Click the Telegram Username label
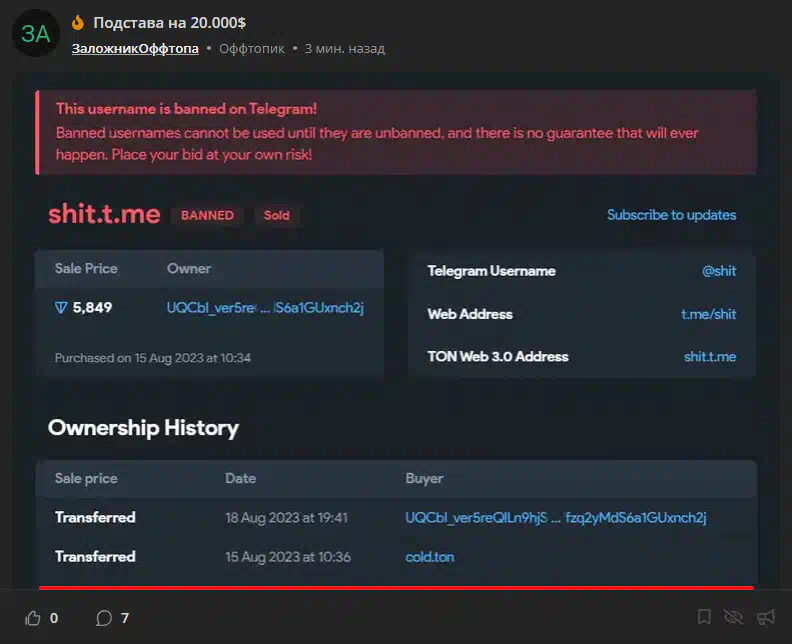Screen dimensions: 792x644 pos(491,271)
